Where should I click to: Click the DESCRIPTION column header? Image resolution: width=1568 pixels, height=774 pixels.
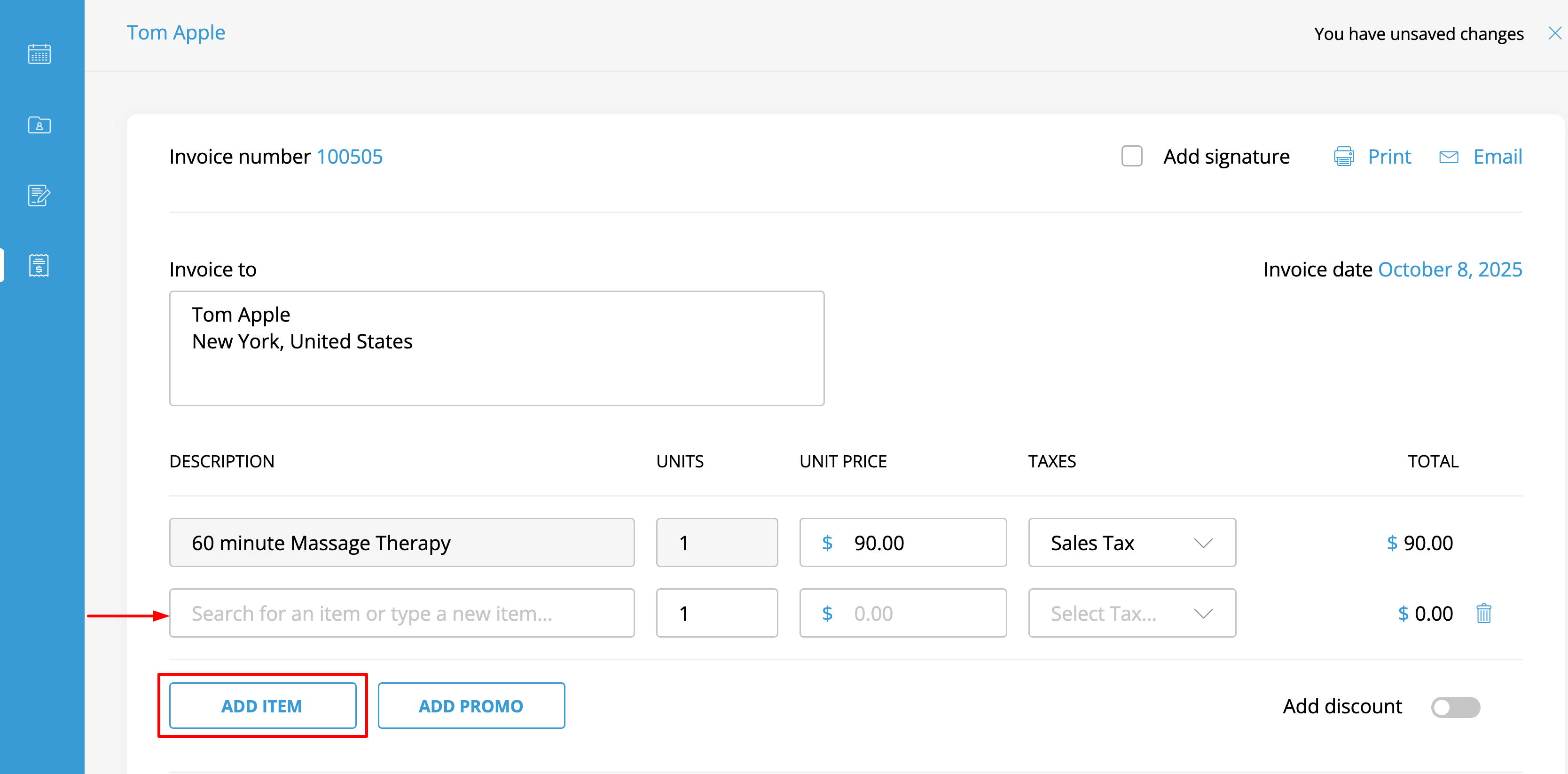click(221, 462)
